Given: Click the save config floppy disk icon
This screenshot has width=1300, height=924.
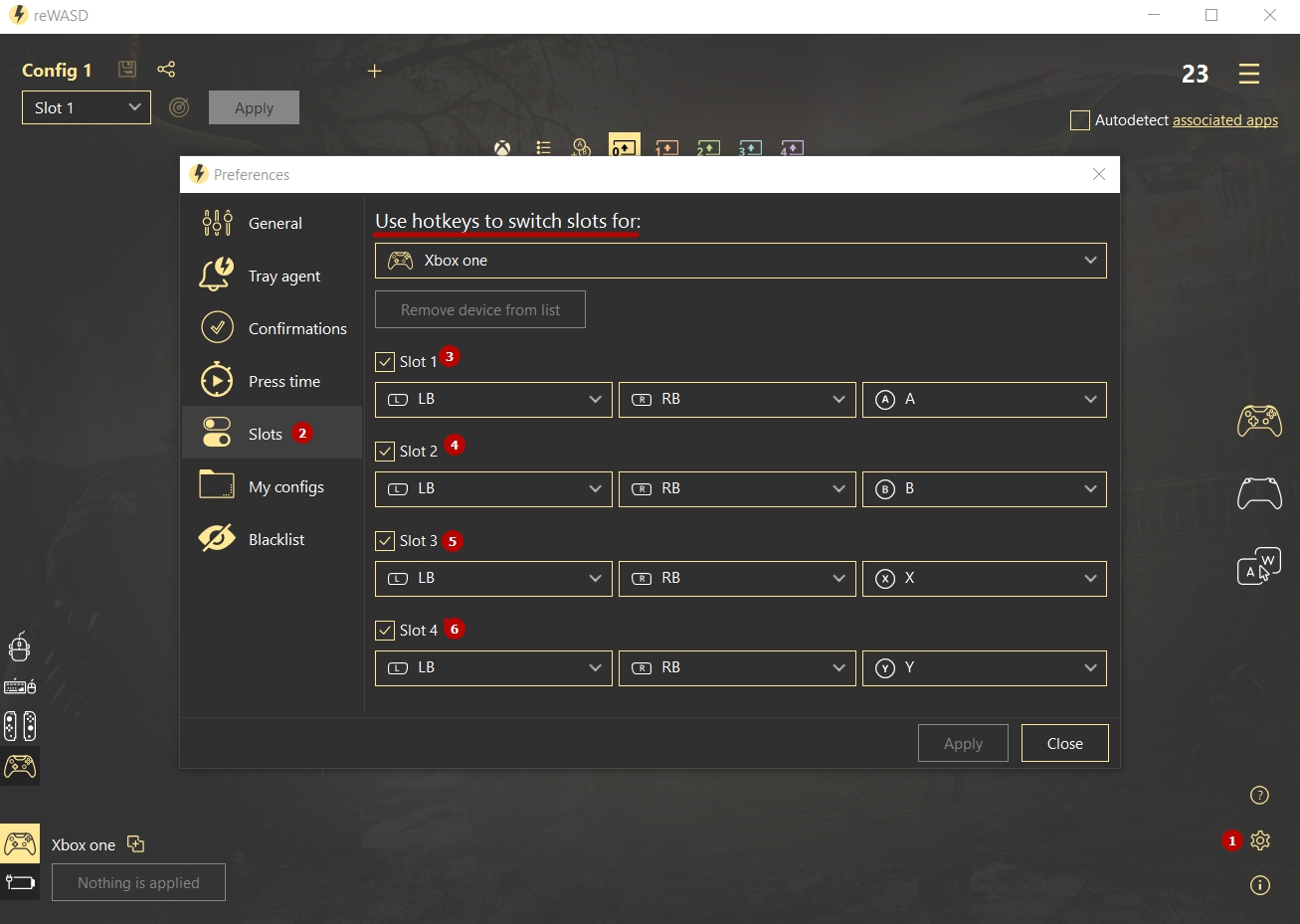Looking at the screenshot, I should 126,69.
